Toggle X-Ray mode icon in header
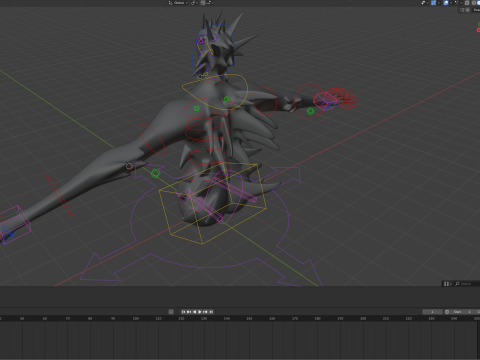This screenshot has width=480, height=360. click(467, 3)
